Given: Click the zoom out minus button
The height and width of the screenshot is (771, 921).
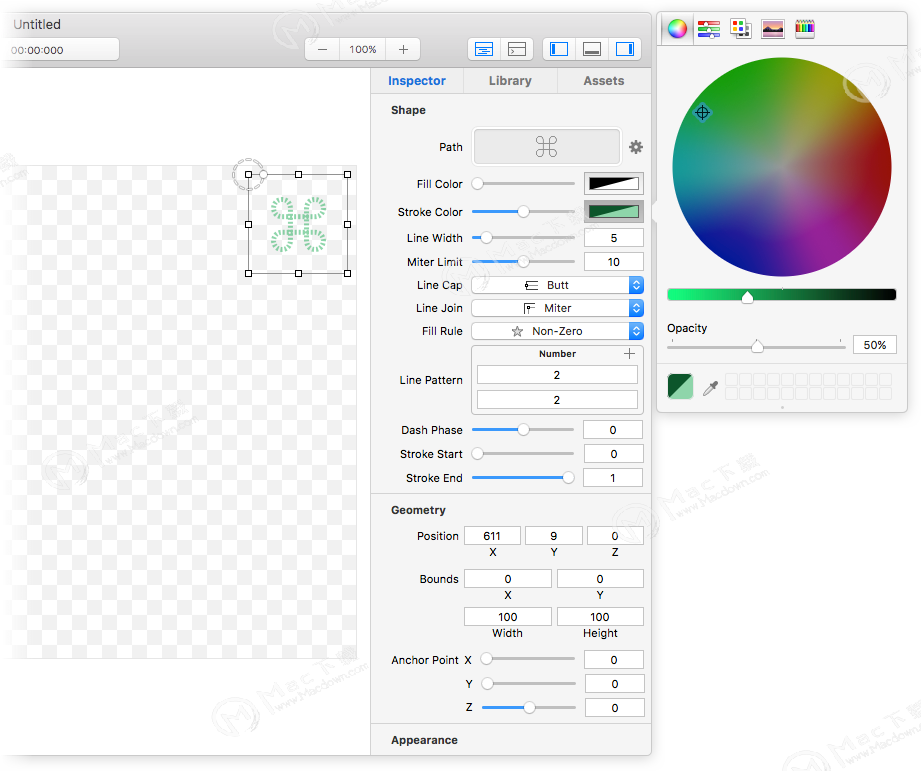Looking at the screenshot, I should (322, 50).
